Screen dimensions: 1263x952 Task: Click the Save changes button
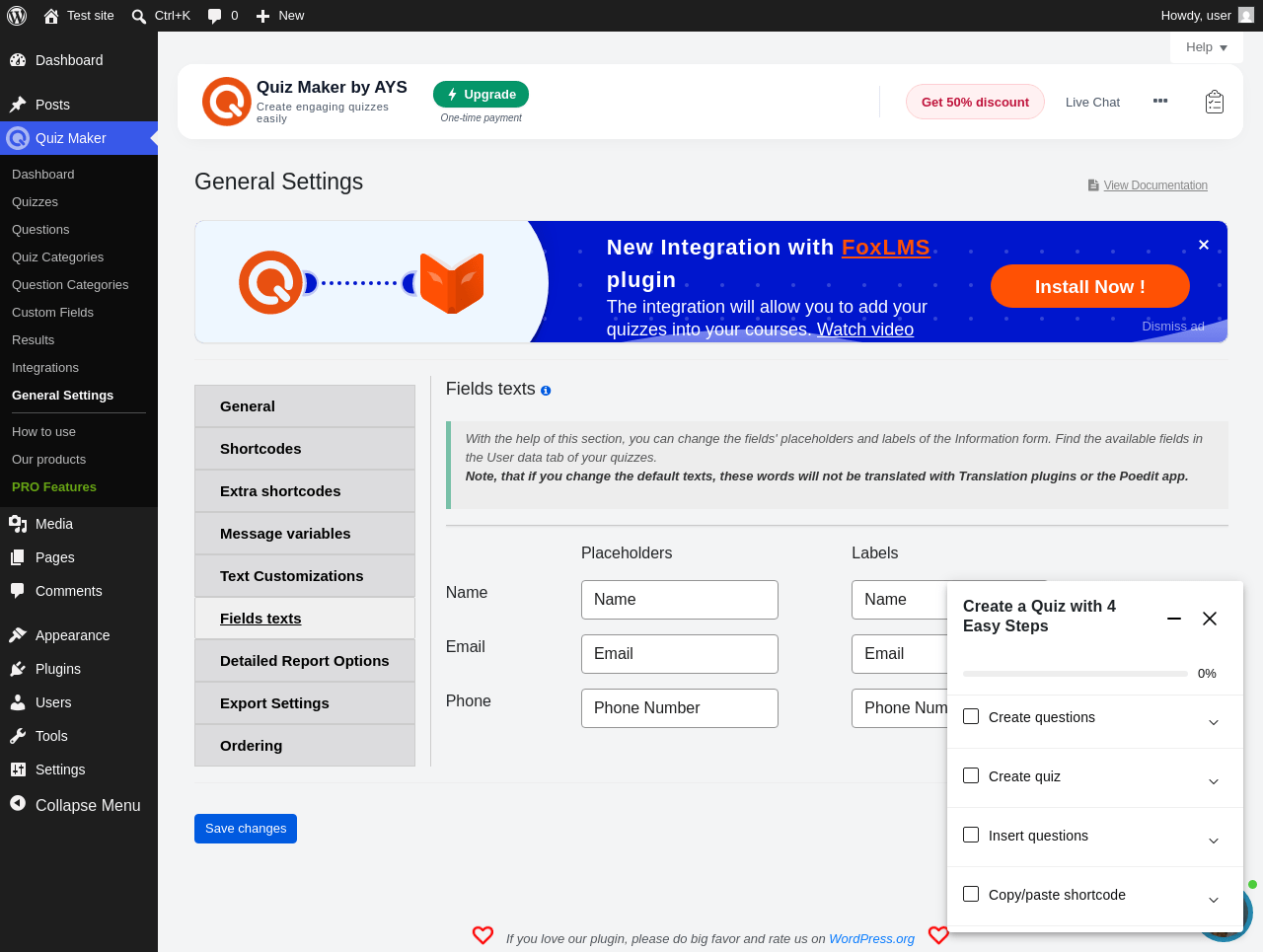click(246, 829)
